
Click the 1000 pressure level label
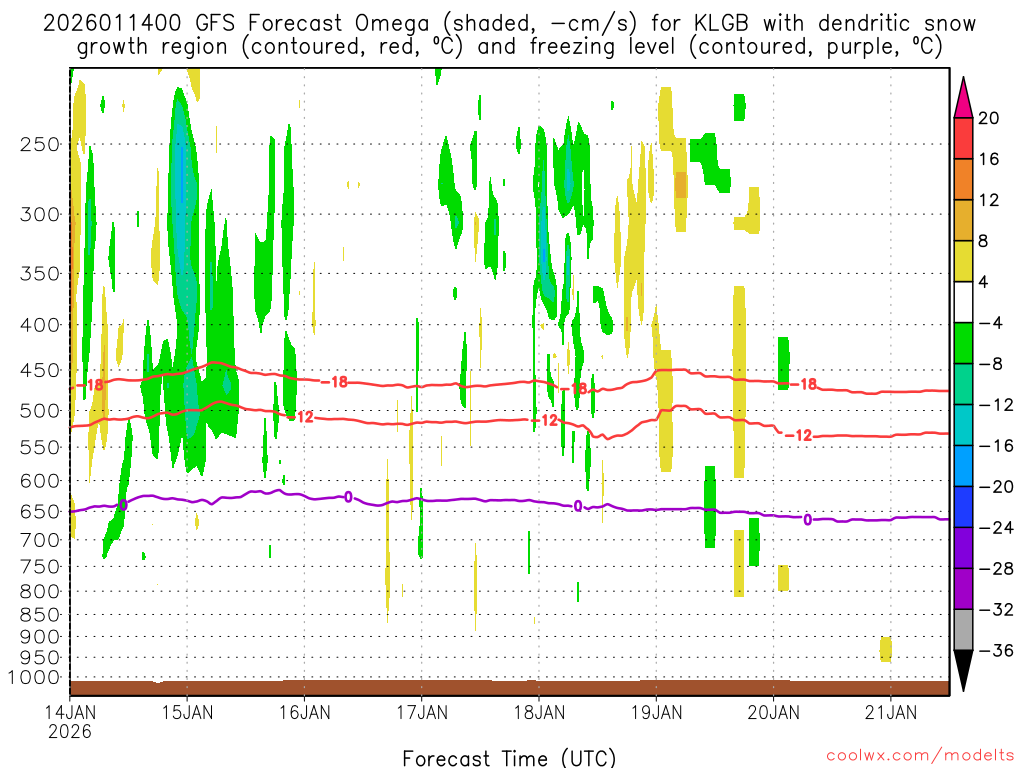pyautogui.click(x=35, y=677)
